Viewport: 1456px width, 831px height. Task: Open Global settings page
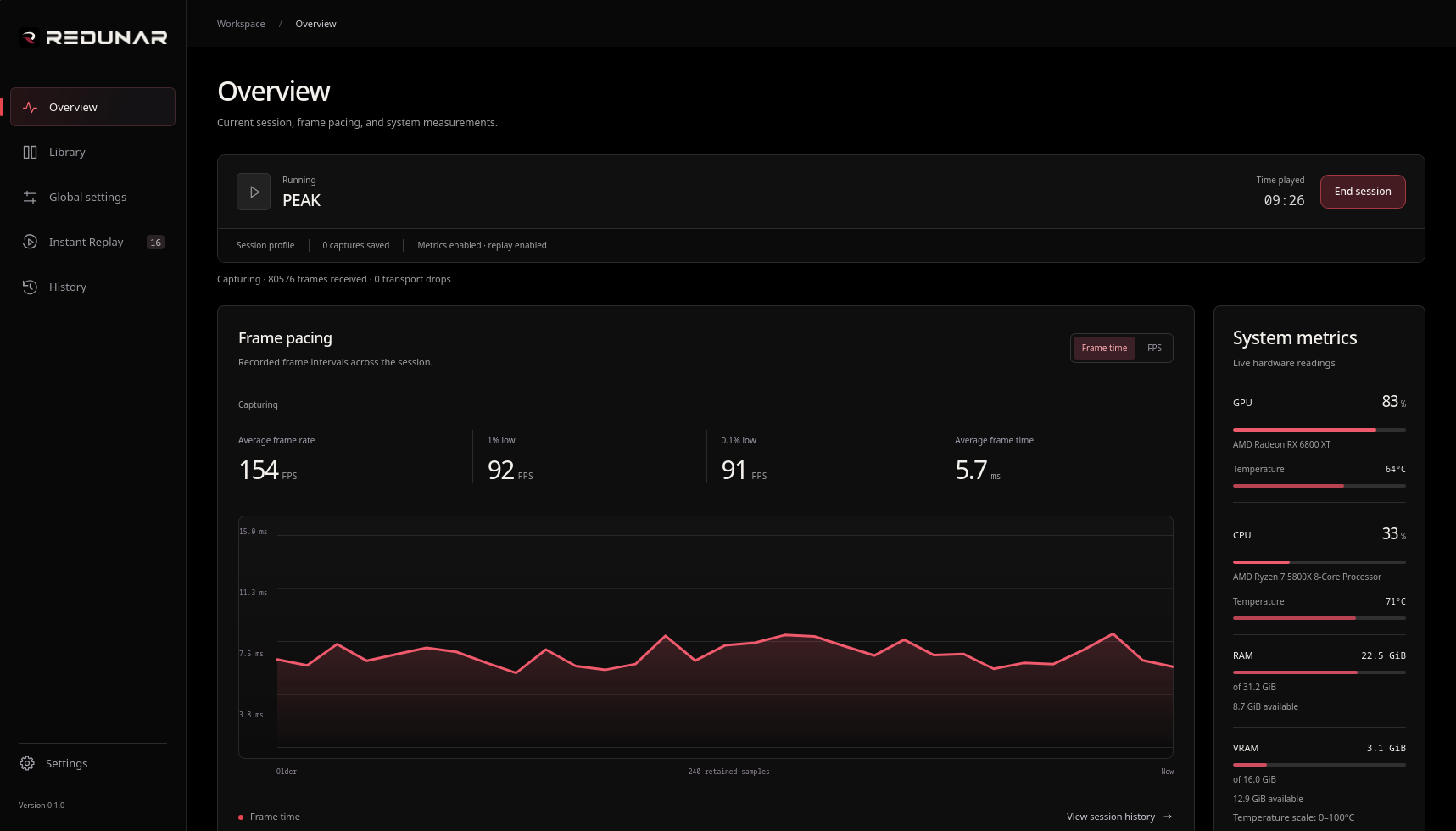(x=92, y=198)
